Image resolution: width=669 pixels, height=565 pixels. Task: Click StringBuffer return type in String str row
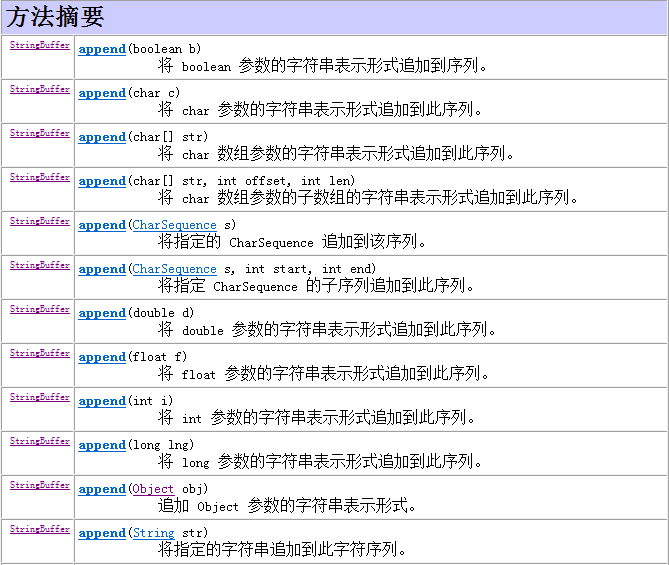[x=40, y=529]
